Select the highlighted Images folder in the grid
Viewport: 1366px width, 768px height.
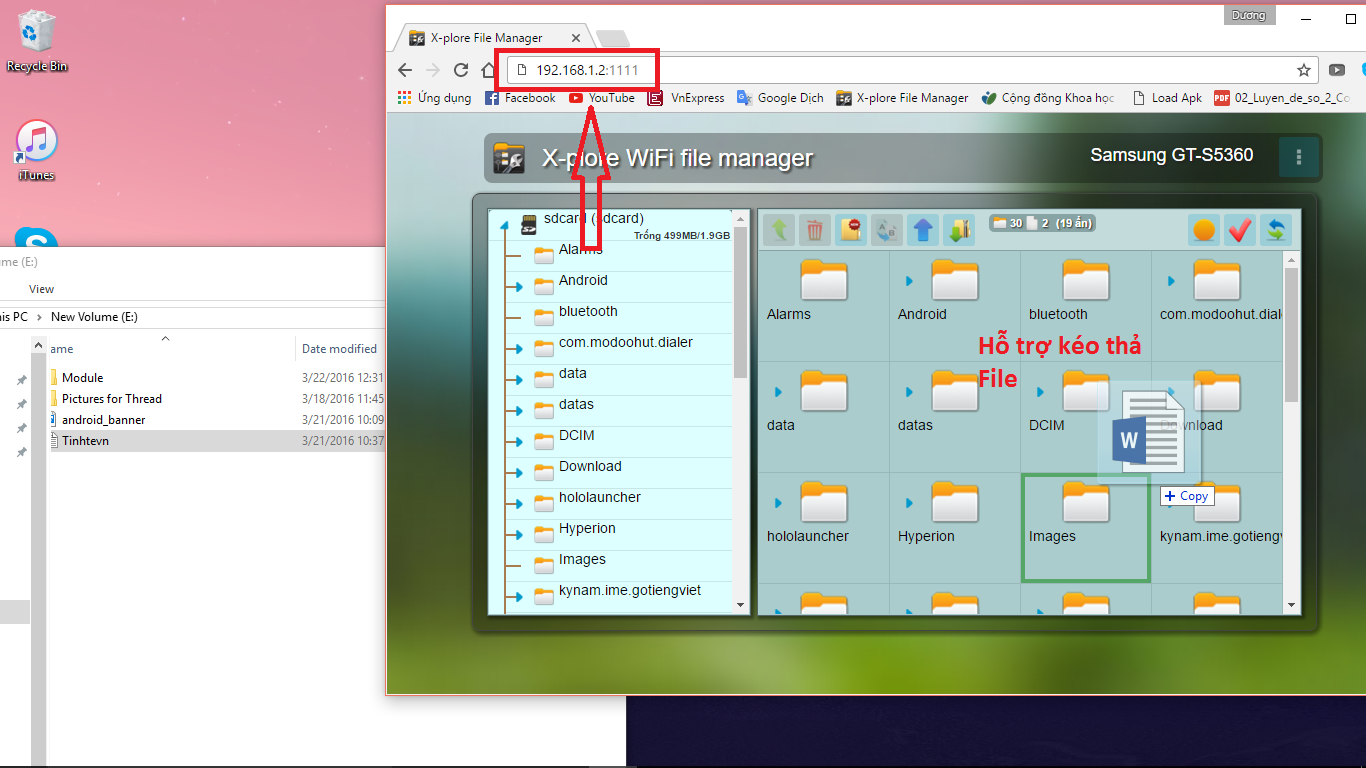click(1086, 527)
